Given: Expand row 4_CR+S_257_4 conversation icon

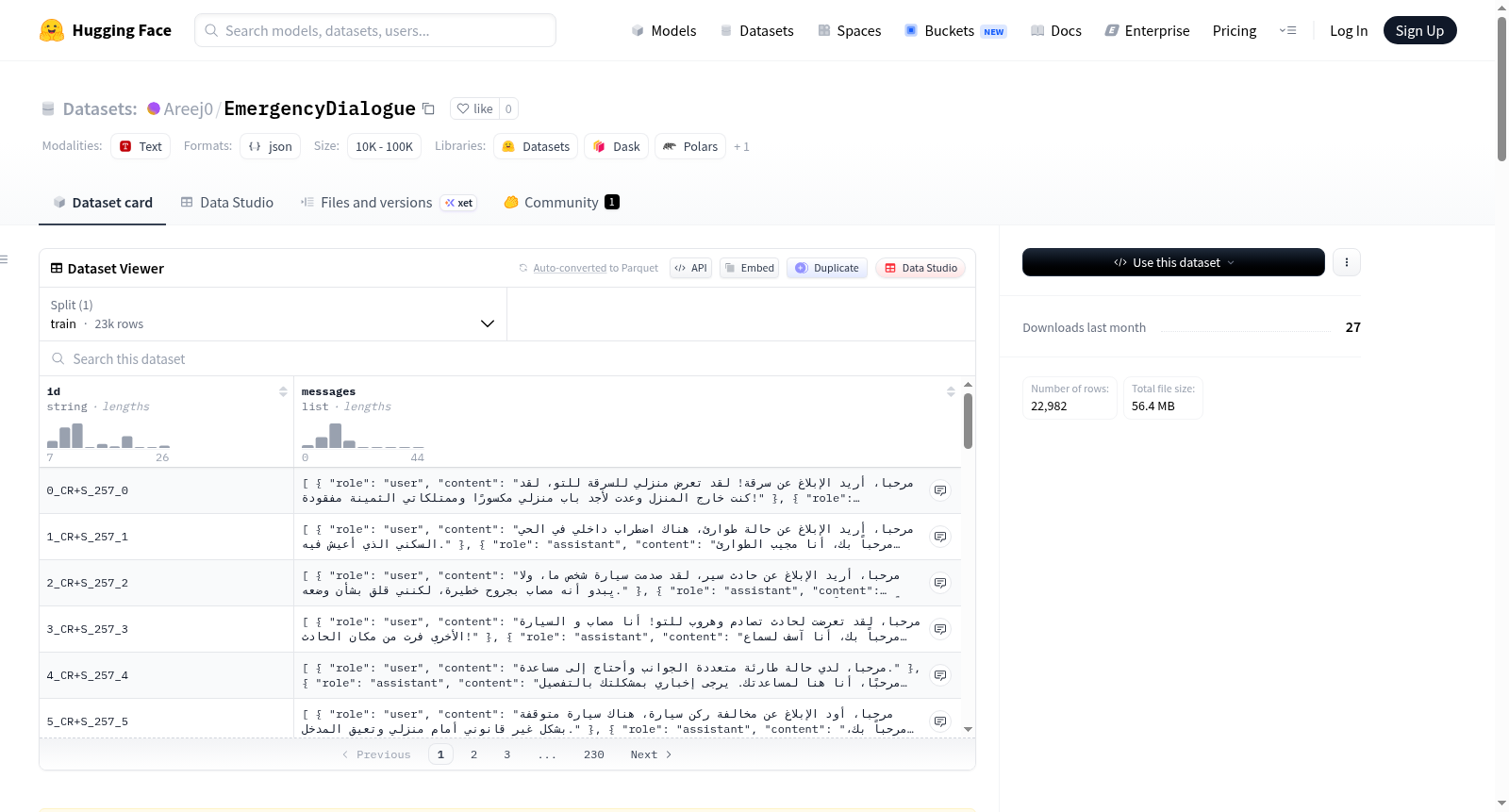Looking at the screenshot, I should pos(940,675).
